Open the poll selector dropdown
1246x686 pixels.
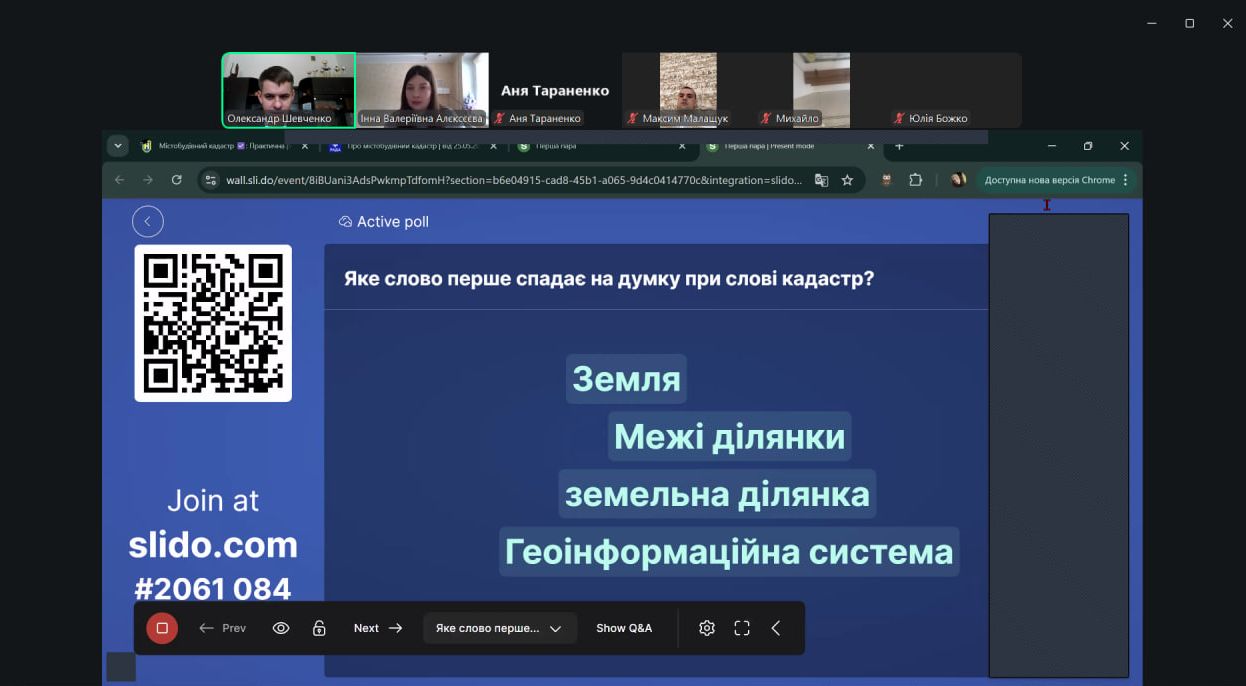(499, 628)
